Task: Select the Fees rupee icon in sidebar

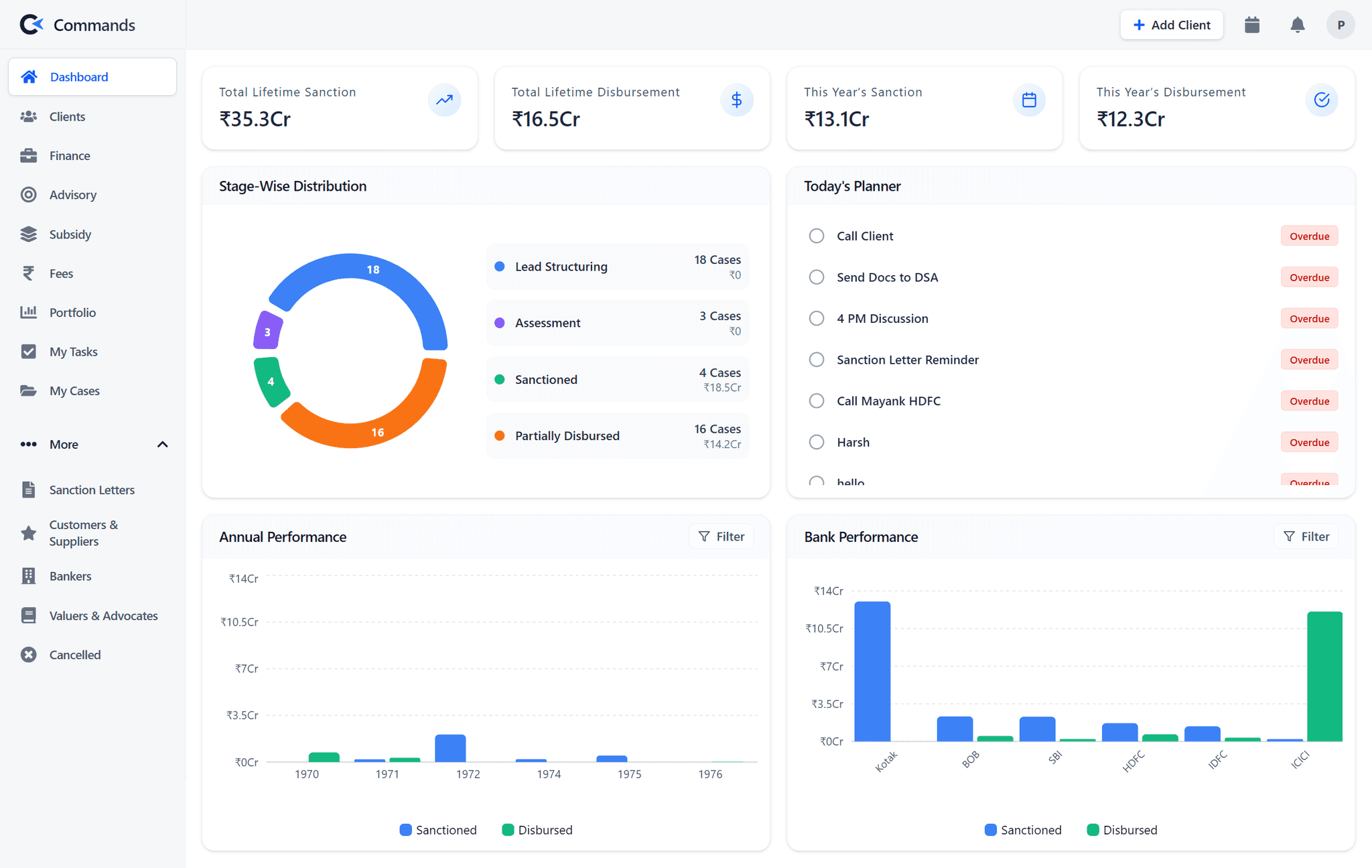Action: pyautogui.click(x=28, y=273)
